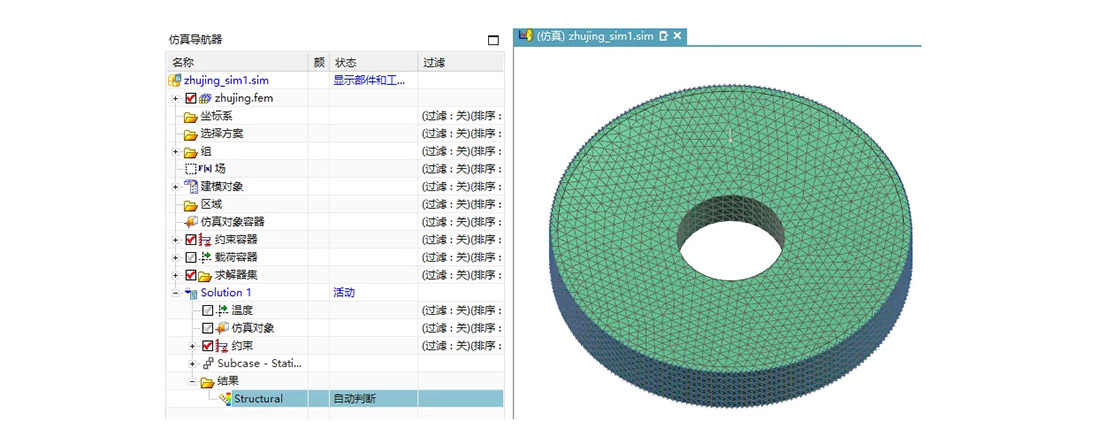The width and height of the screenshot is (1100, 444).
Task: Expand the 求解器集 node
Action: 175,275
